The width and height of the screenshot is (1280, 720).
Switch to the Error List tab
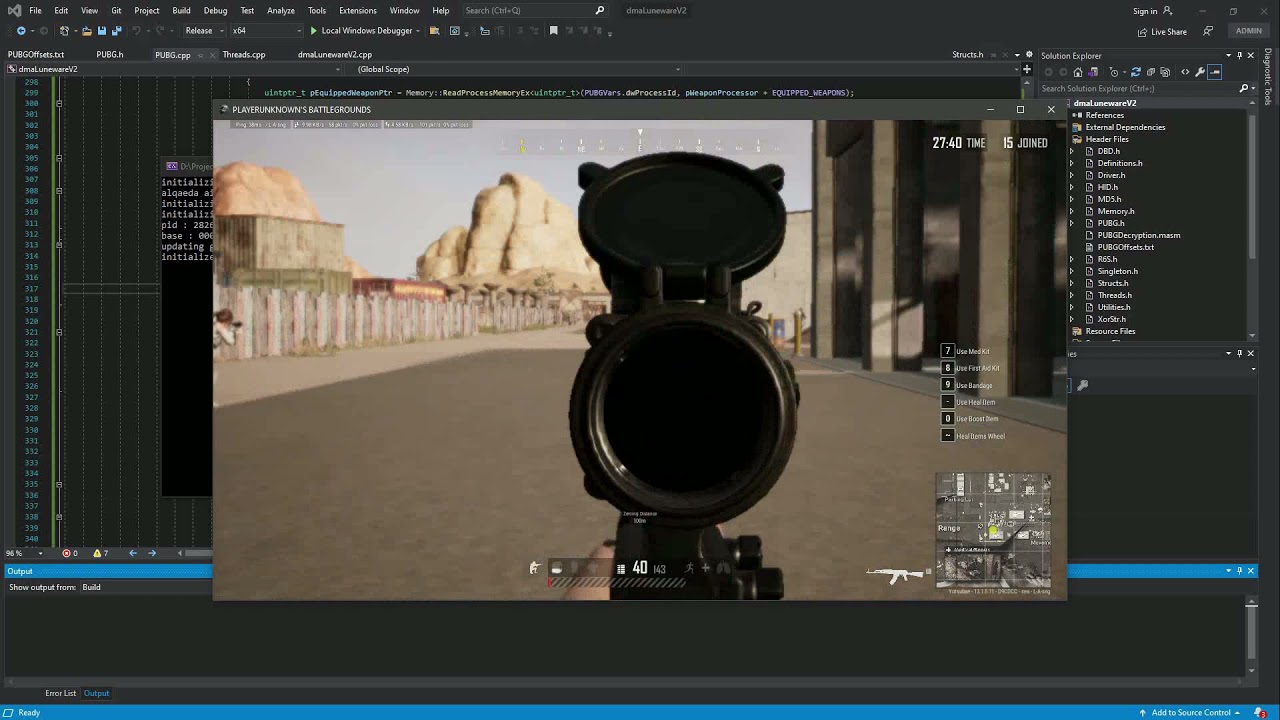coord(60,693)
